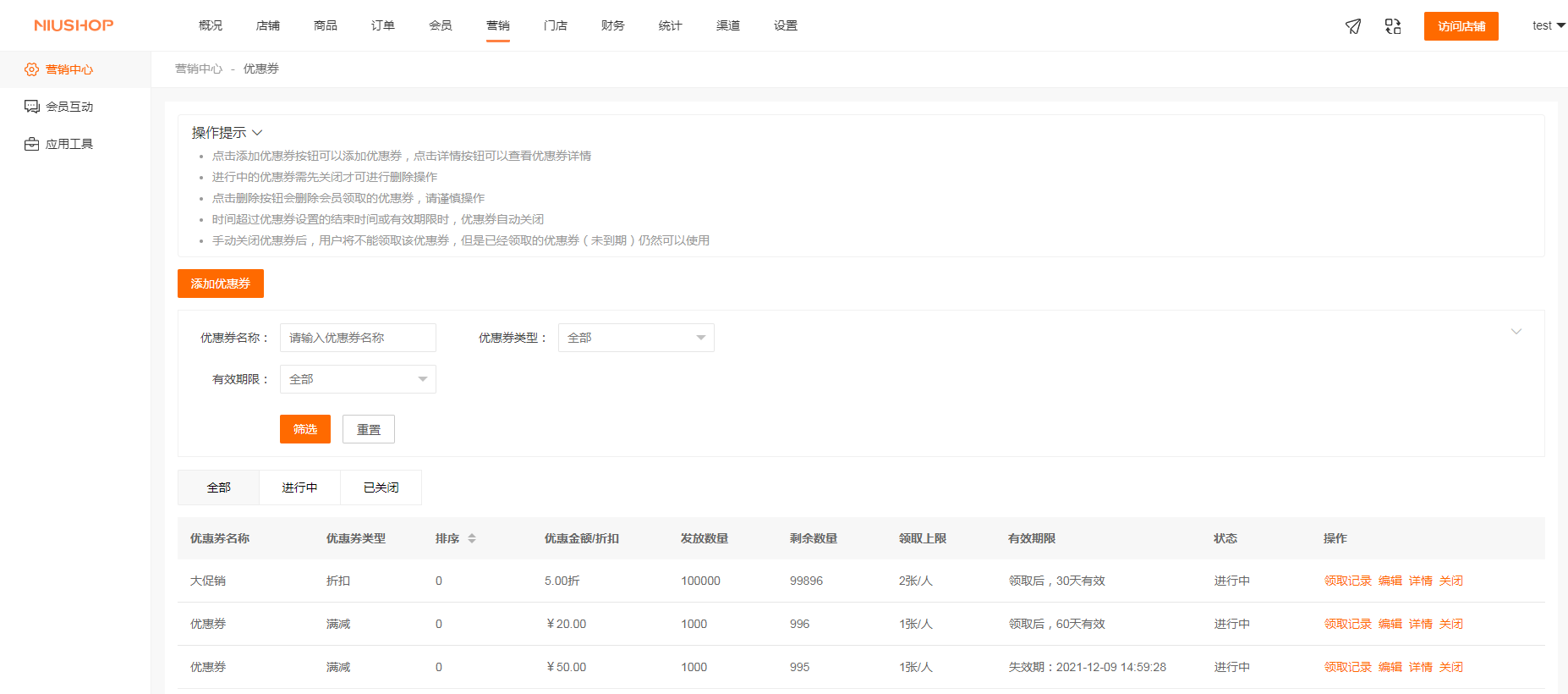
Task: Click the 100000 issued quantity cell
Action: click(700, 581)
